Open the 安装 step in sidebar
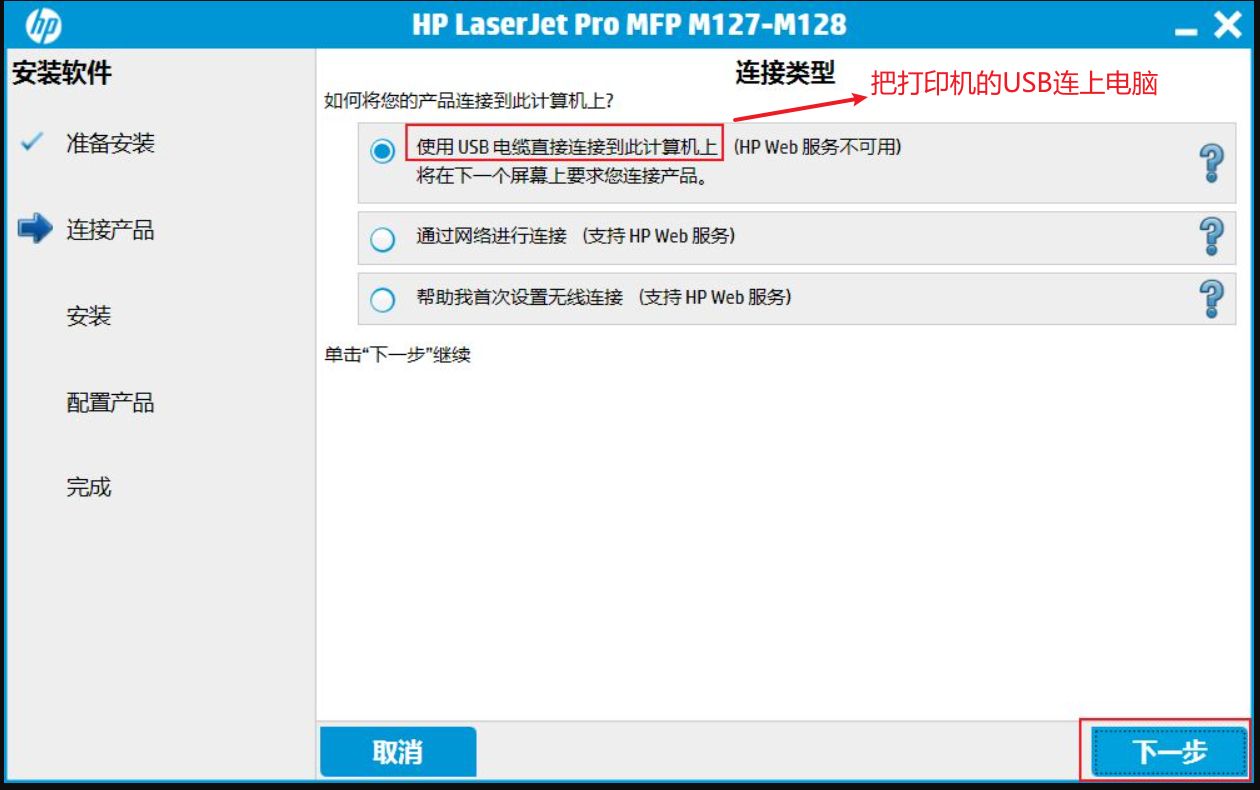The width and height of the screenshot is (1260, 790). pos(88,316)
